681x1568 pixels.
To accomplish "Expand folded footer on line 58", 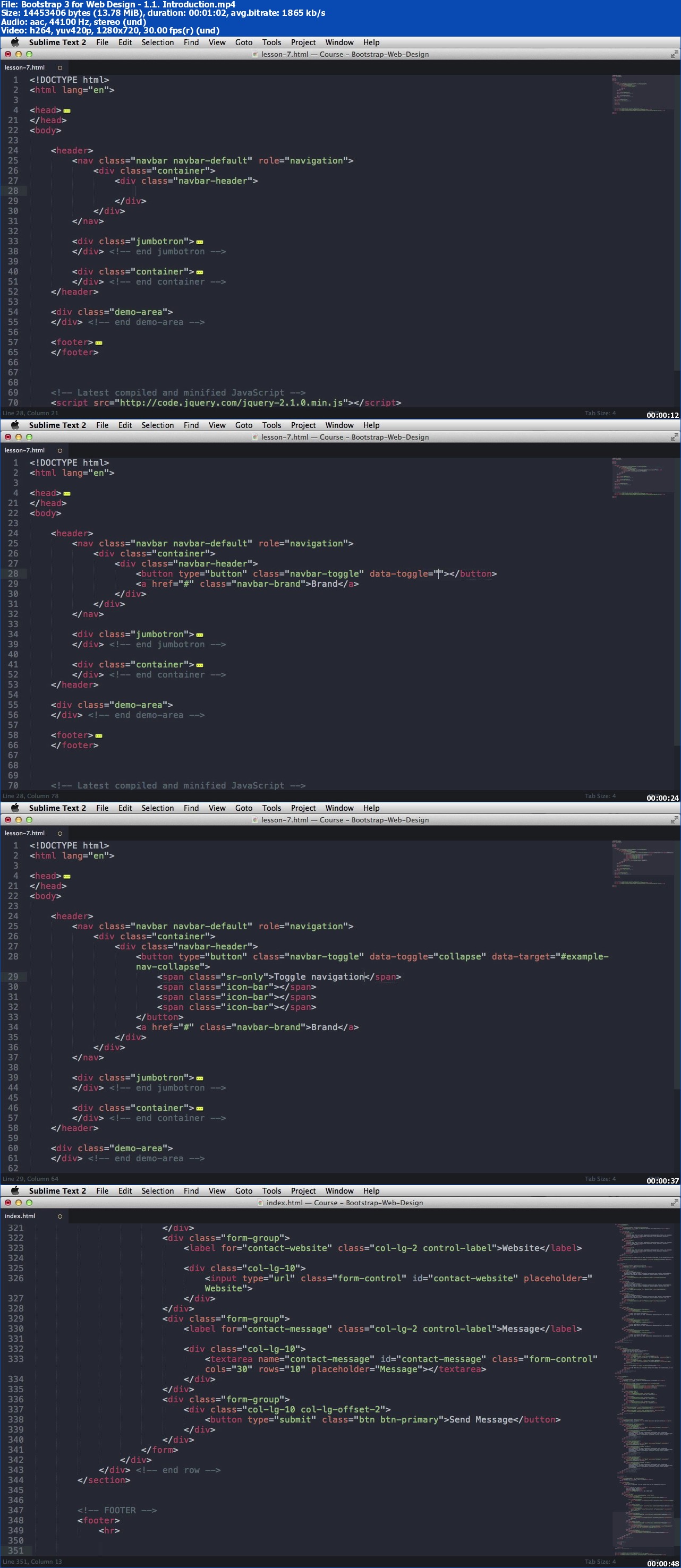I will coord(99,736).
